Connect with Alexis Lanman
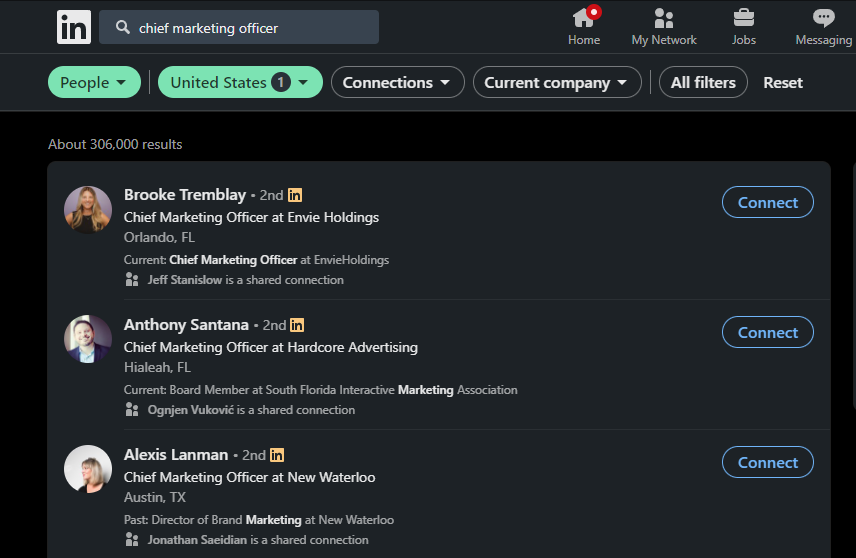 (x=768, y=462)
